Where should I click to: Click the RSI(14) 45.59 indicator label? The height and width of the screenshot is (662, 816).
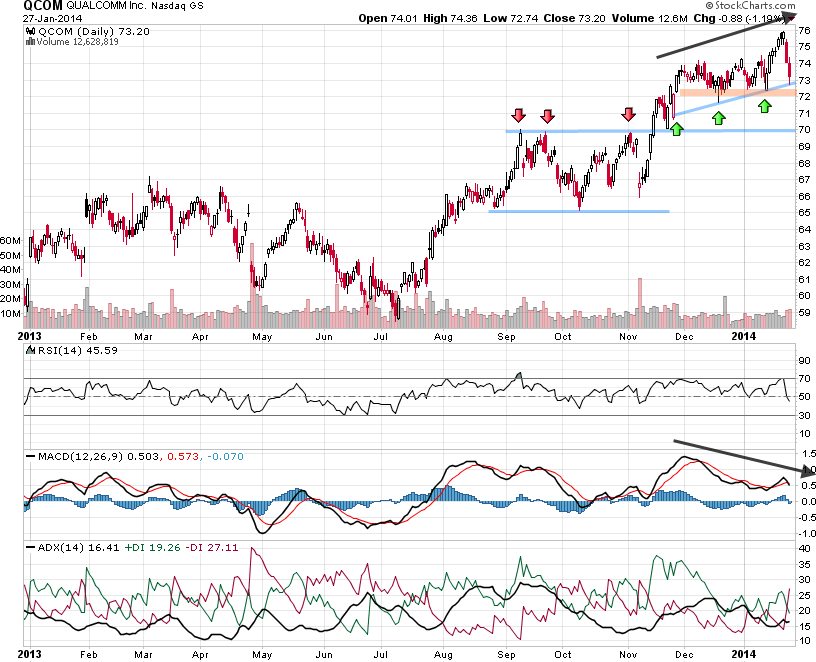tap(77, 350)
